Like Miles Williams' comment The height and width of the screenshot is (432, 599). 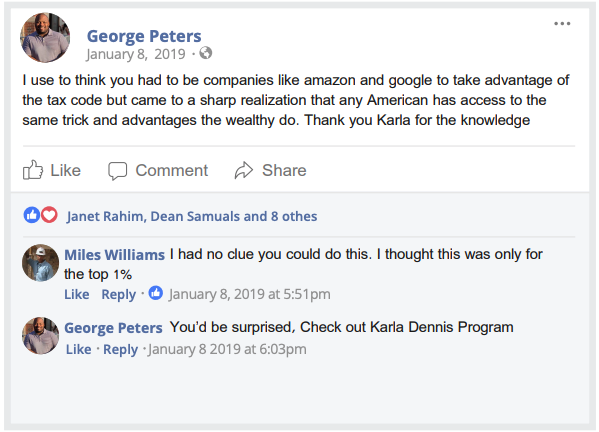coord(76,294)
